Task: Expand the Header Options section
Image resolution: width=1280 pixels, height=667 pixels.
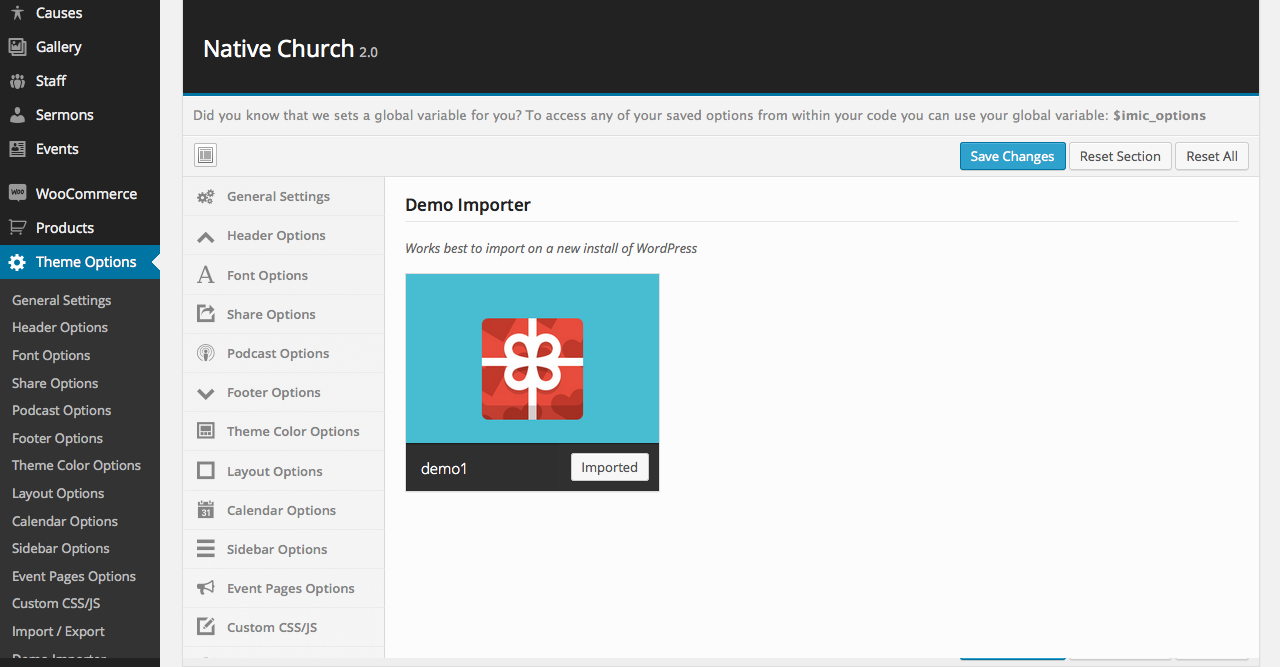Action: (276, 236)
